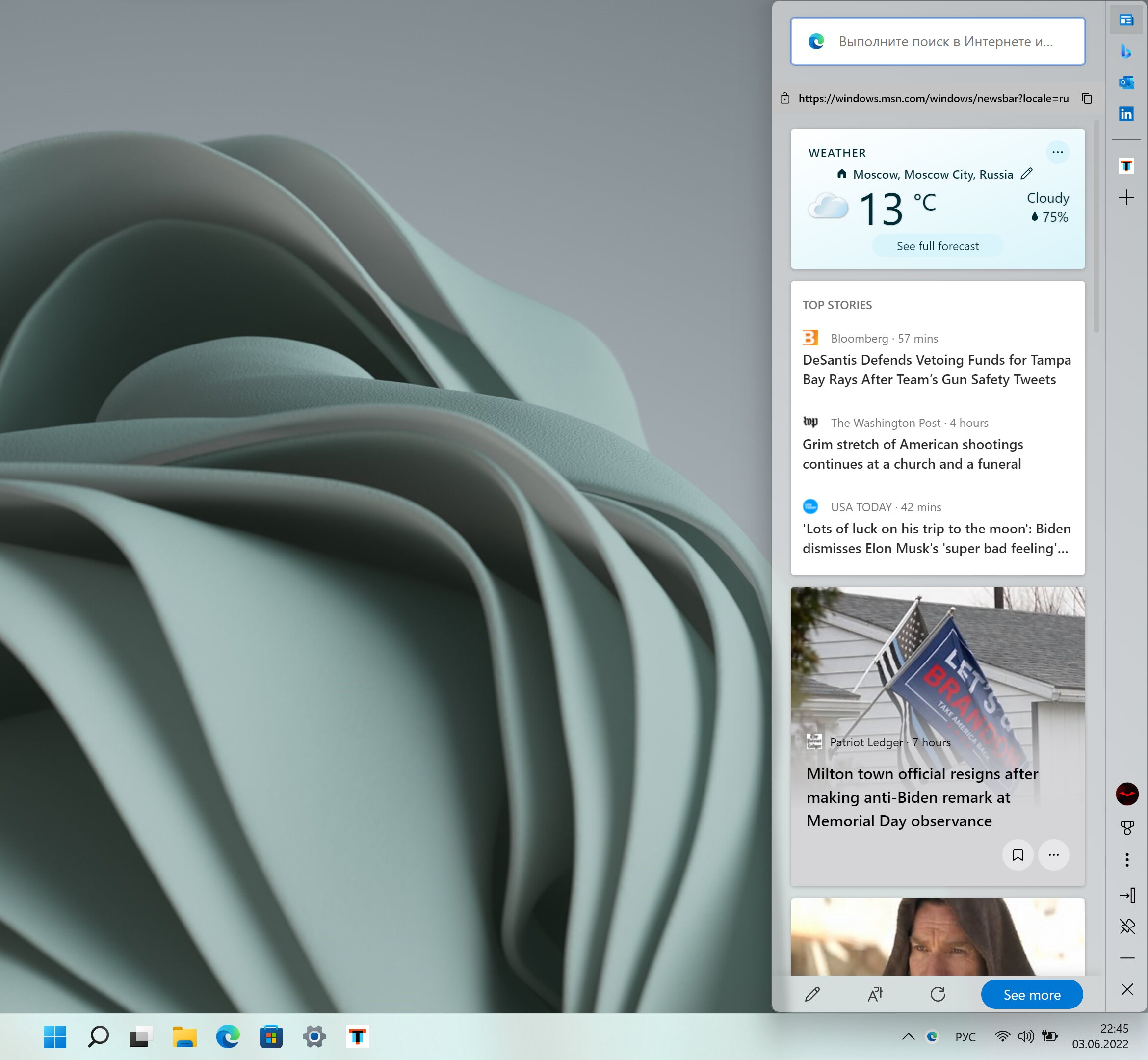
Task: Click the Edge icon in system tray
Action: coord(933,1036)
